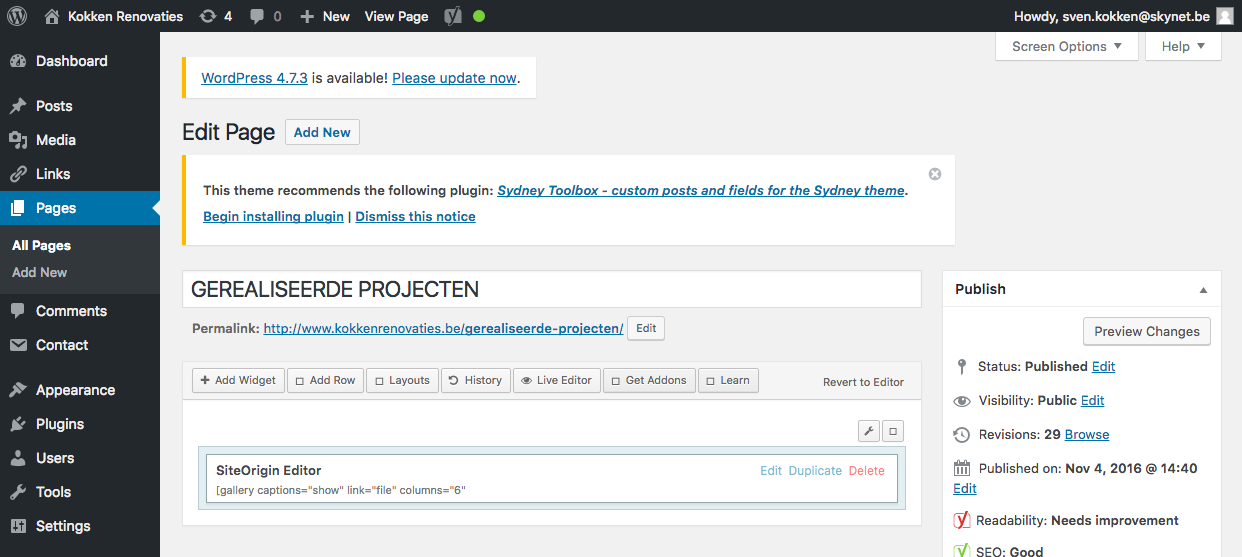Launch the Live Editor
The image size is (1242, 557).
(556, 380)
